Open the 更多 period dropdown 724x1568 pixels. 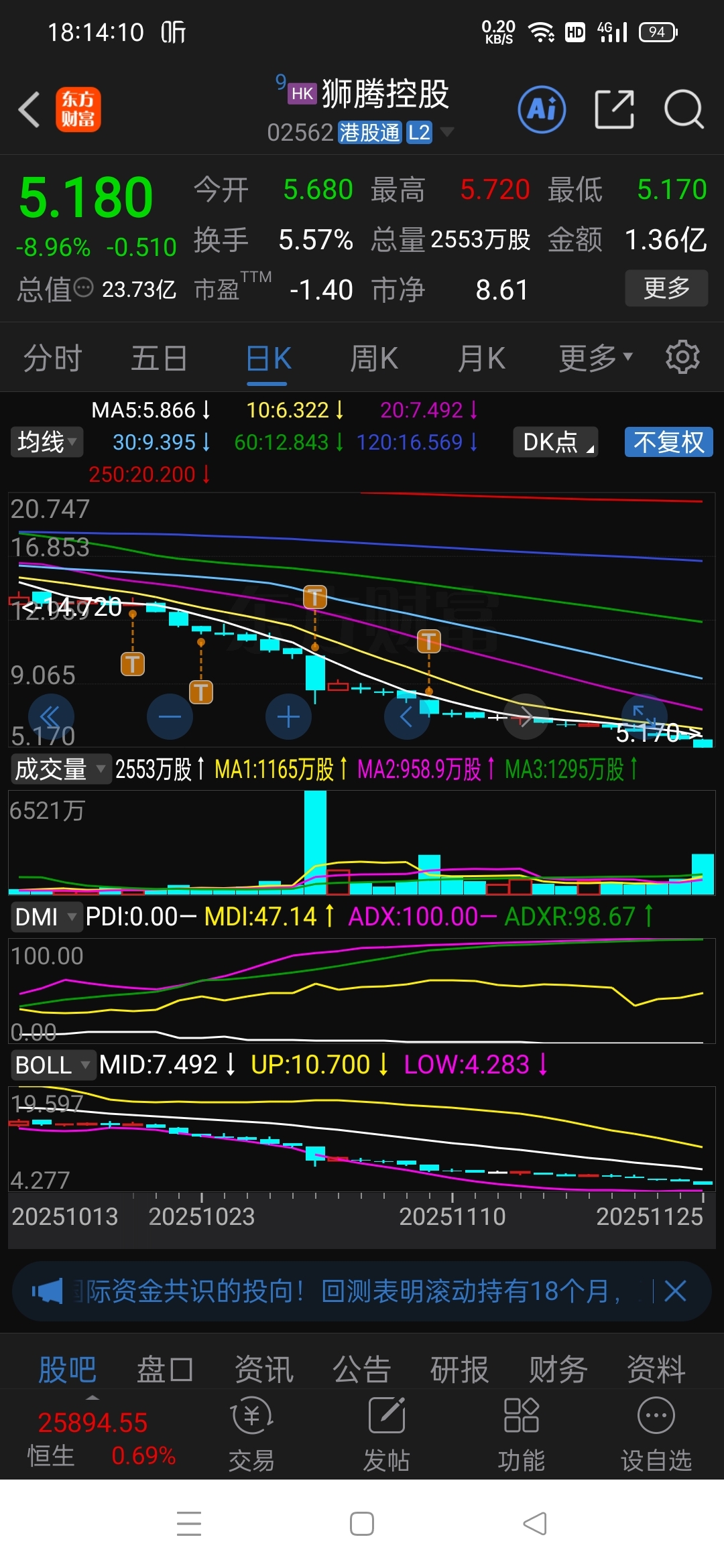[x=595, y=358]
